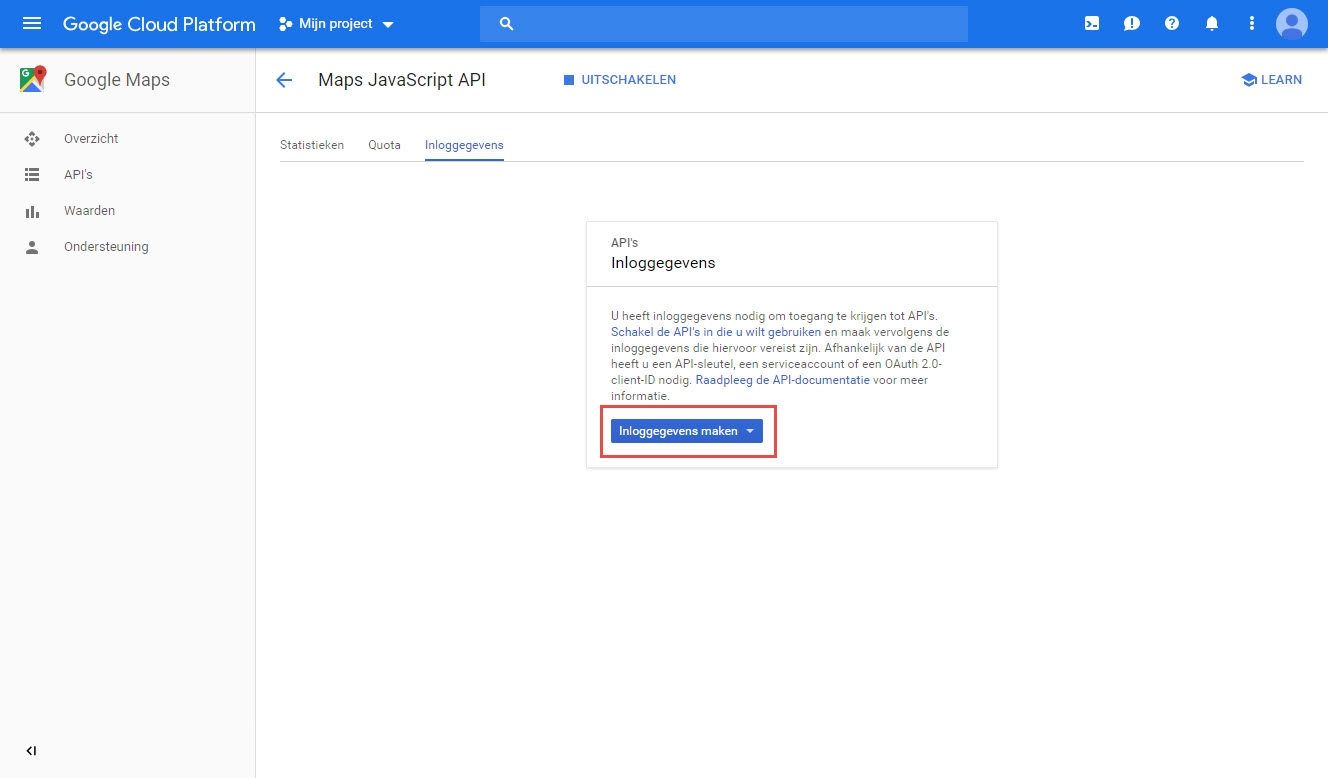Collapse the sidebar with the bottom-left arrow
The image size is (1328, 778).
30,750
